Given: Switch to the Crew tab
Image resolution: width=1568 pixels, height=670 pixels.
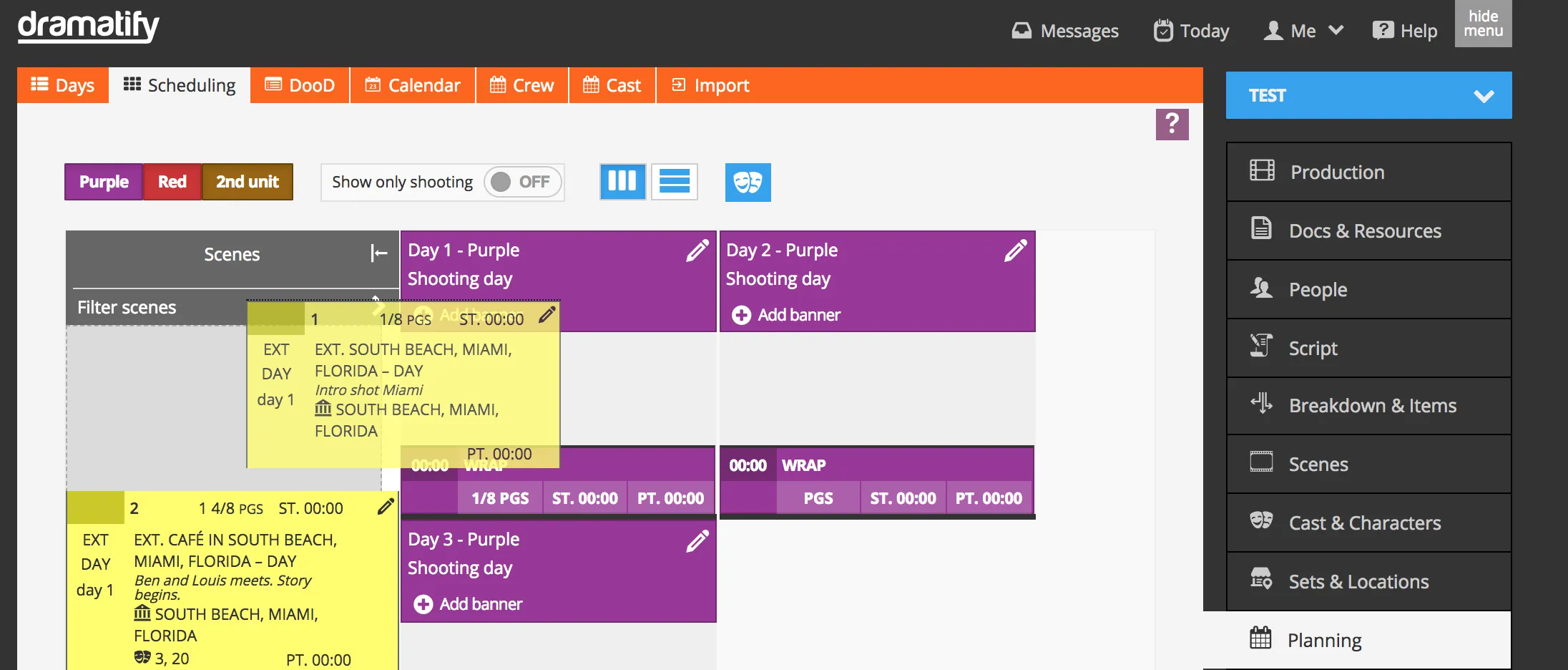Looking at the screenshot, I should click(522, 85).
